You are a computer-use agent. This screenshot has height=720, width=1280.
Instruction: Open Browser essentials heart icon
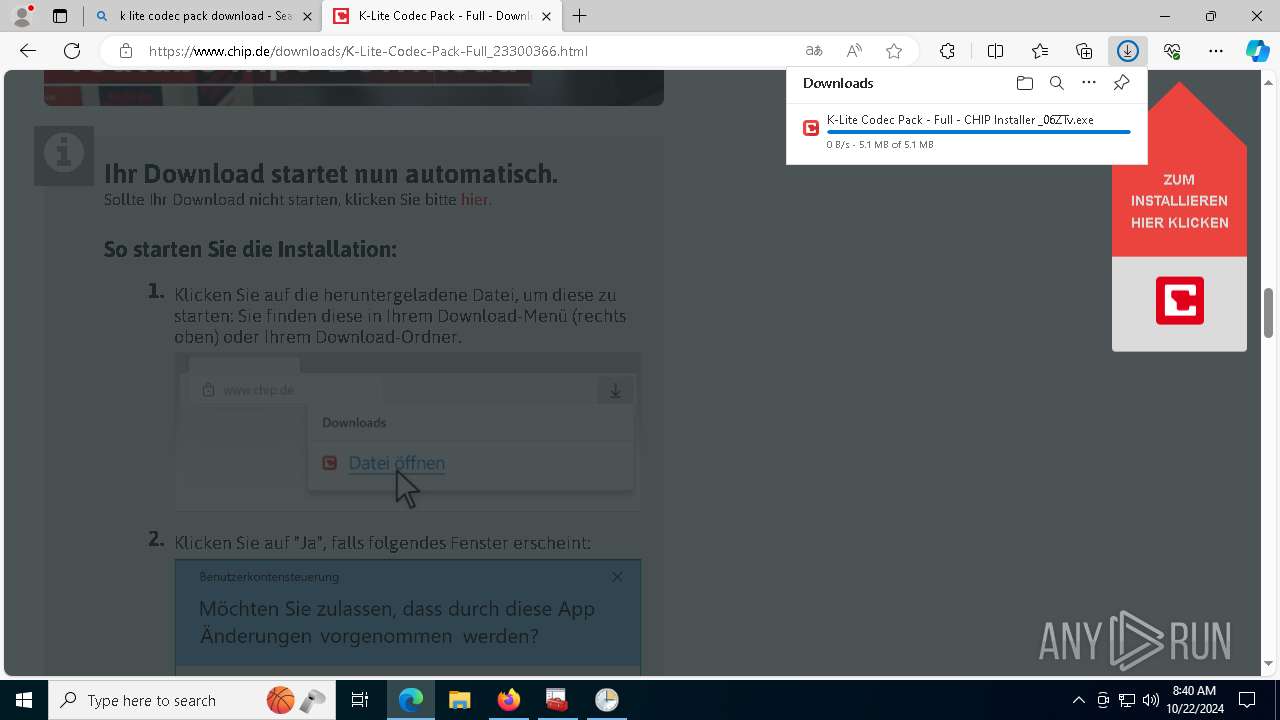(x=1172, y=51)
